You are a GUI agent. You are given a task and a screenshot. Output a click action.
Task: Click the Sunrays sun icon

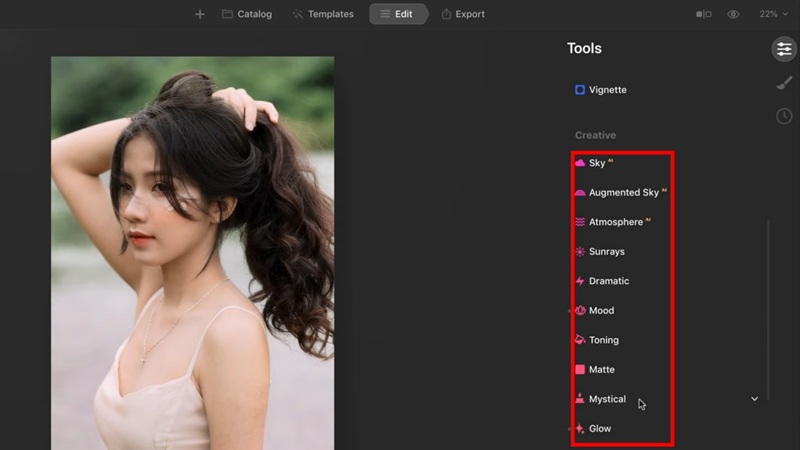coord(580,252)
